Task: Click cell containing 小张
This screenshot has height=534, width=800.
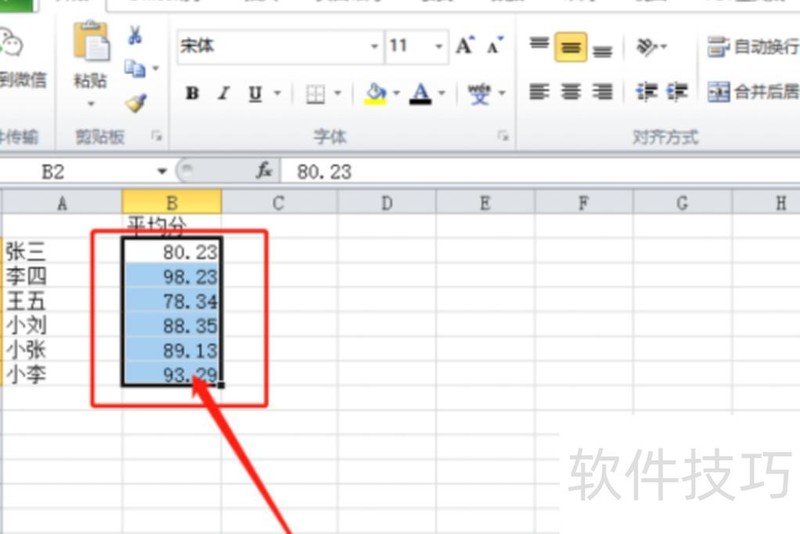Action: 62,349
